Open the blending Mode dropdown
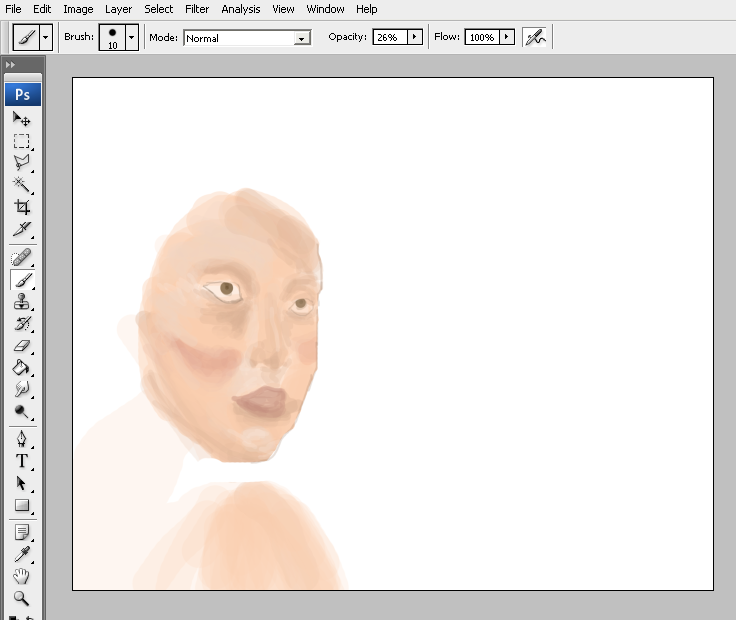Image resolution: width=736 pixels, height=620 pixels. point(302,38)
